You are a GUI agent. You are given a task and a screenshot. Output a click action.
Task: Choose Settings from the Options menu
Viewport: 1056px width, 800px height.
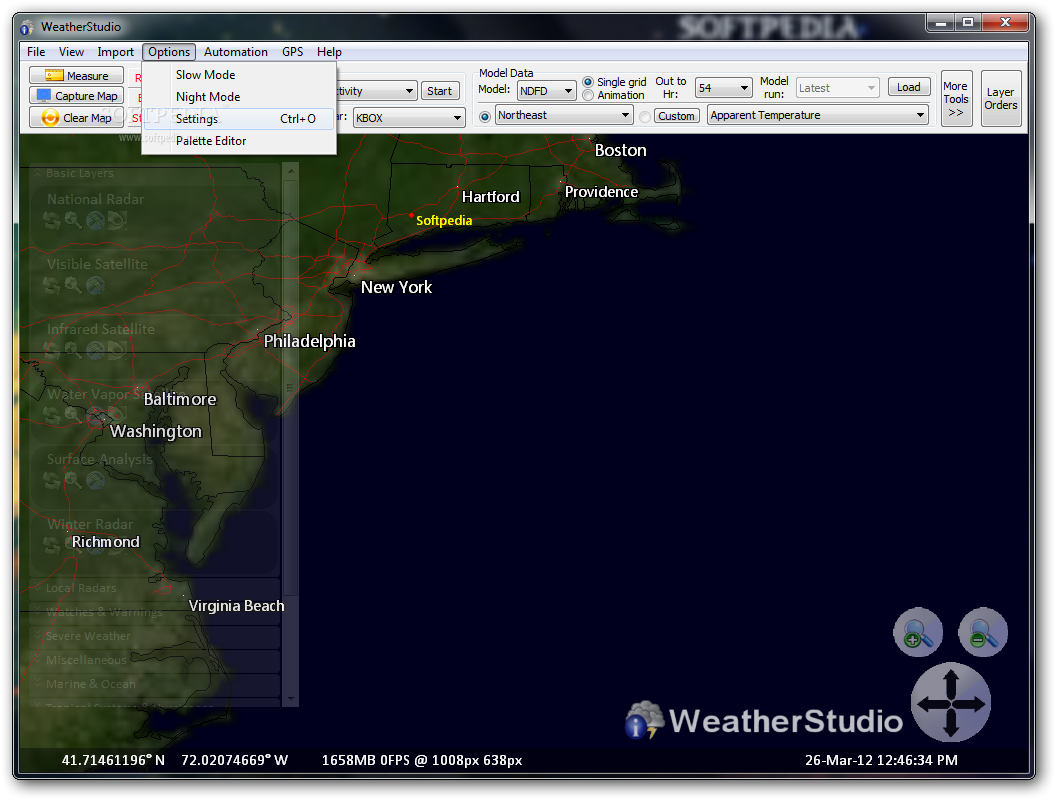(x=238, y=119)
